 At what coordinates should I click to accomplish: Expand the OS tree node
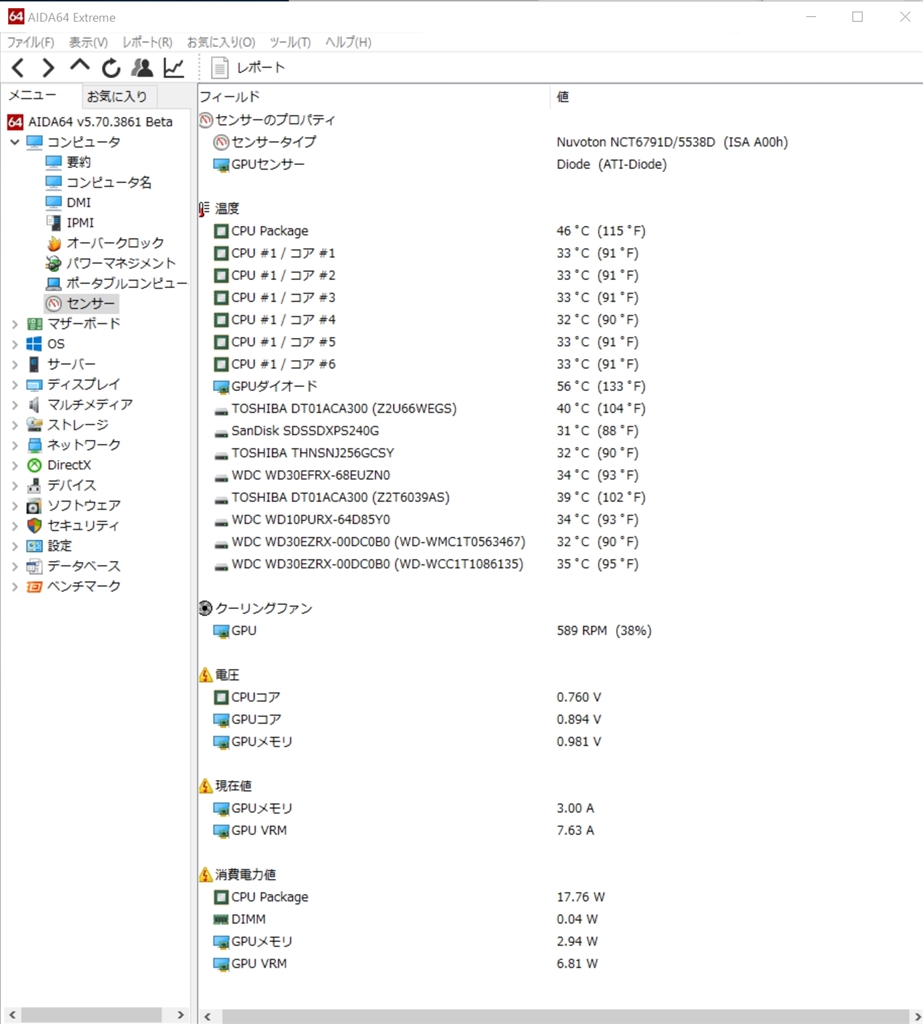[x=14, y=344]
